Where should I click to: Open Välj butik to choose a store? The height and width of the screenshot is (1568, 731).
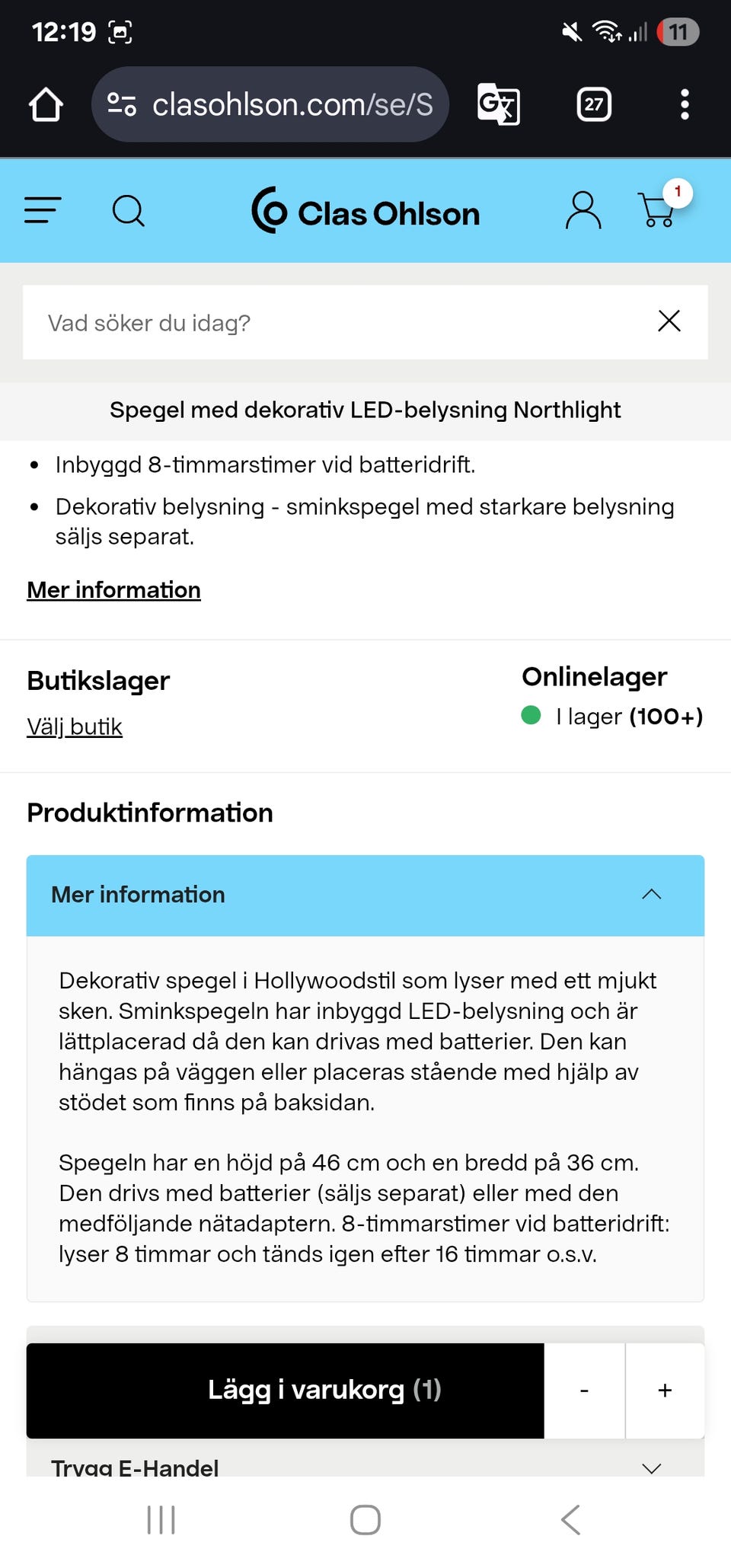click(74, 727)
